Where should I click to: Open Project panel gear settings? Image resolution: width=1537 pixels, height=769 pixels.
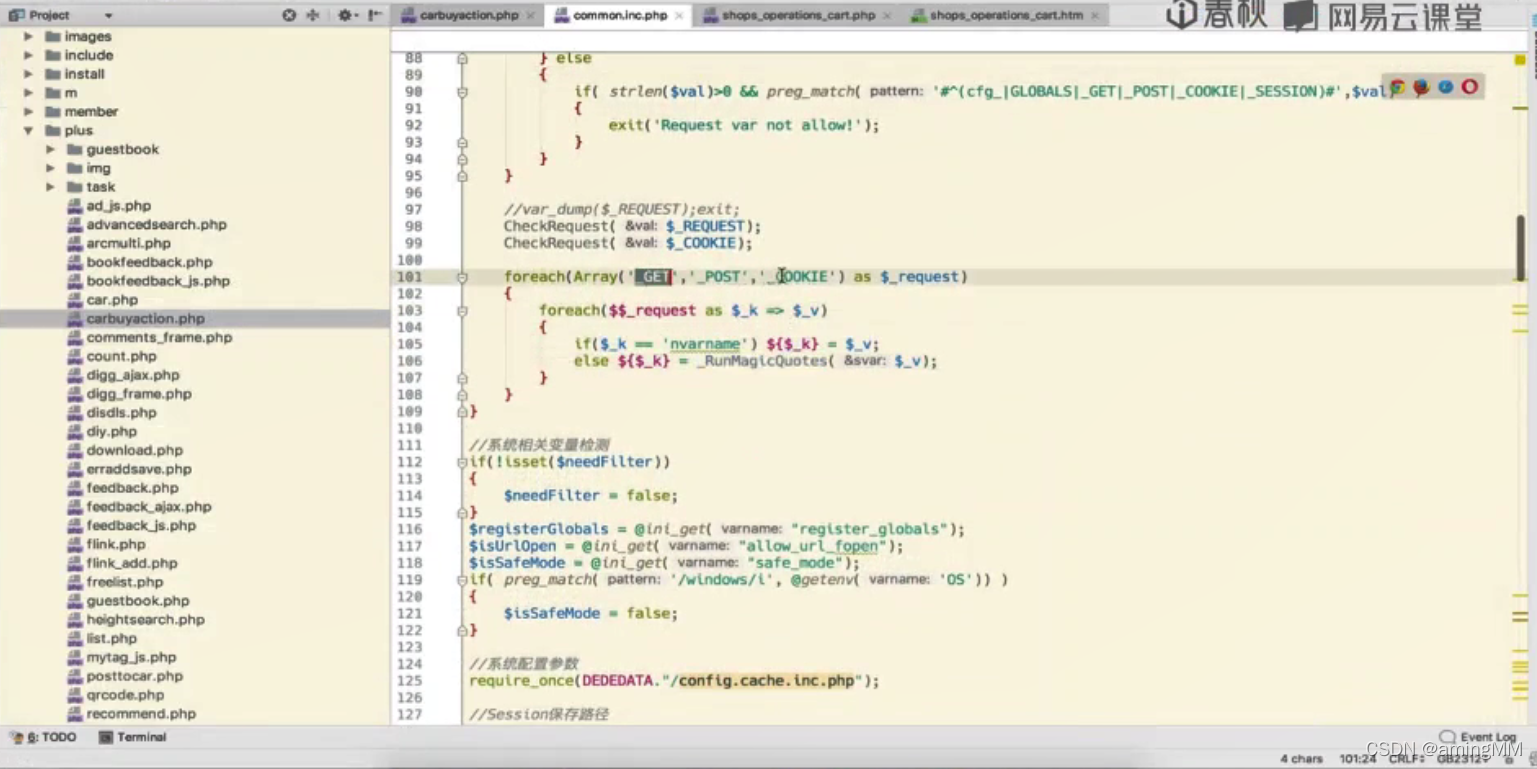point(346,15)
